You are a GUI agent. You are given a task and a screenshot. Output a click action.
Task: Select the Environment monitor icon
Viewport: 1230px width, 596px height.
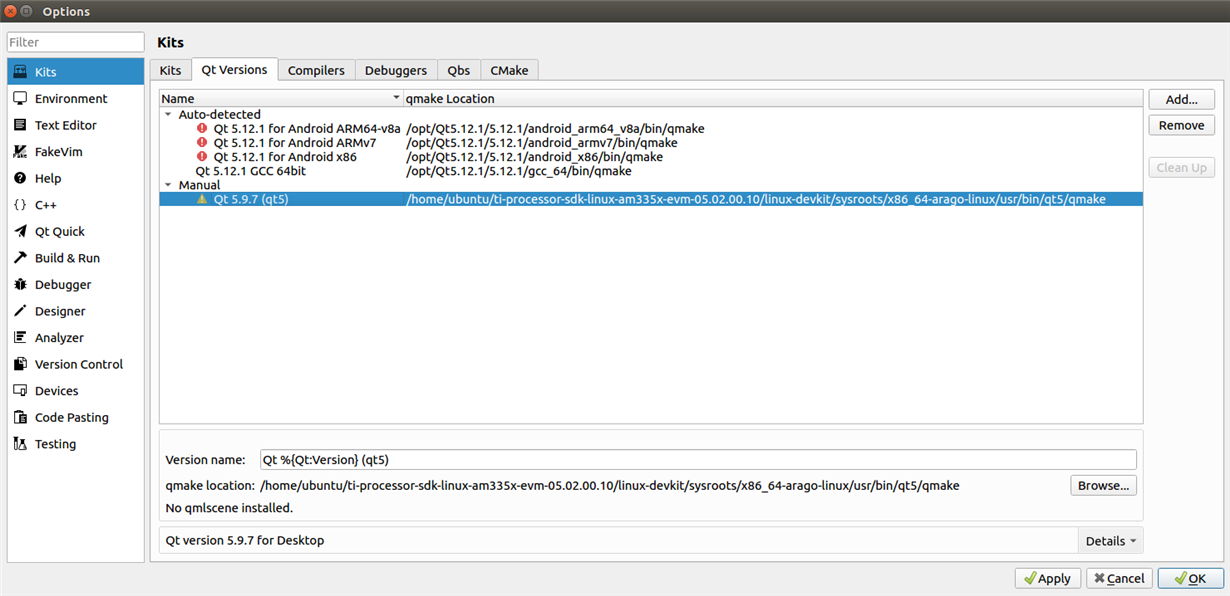(x=20, y=98)
